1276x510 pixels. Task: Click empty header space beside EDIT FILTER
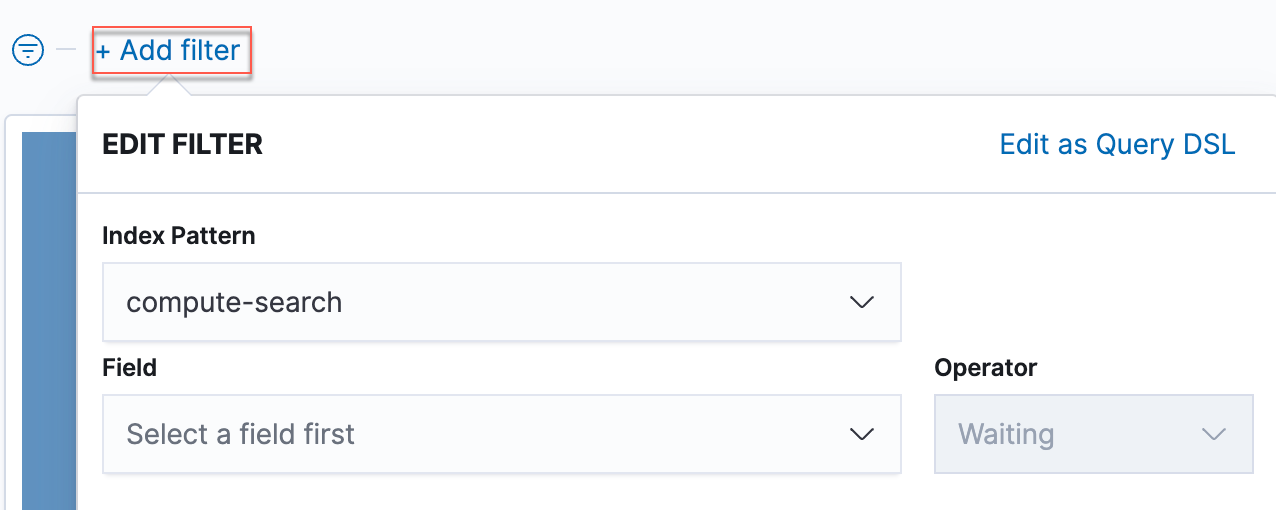(620, 144)
